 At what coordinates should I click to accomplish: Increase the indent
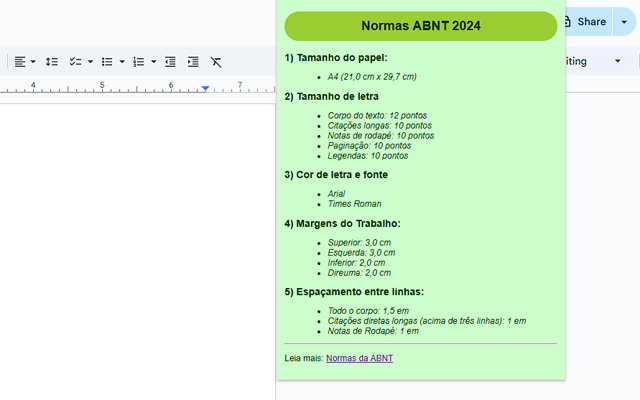pos(193,62)
